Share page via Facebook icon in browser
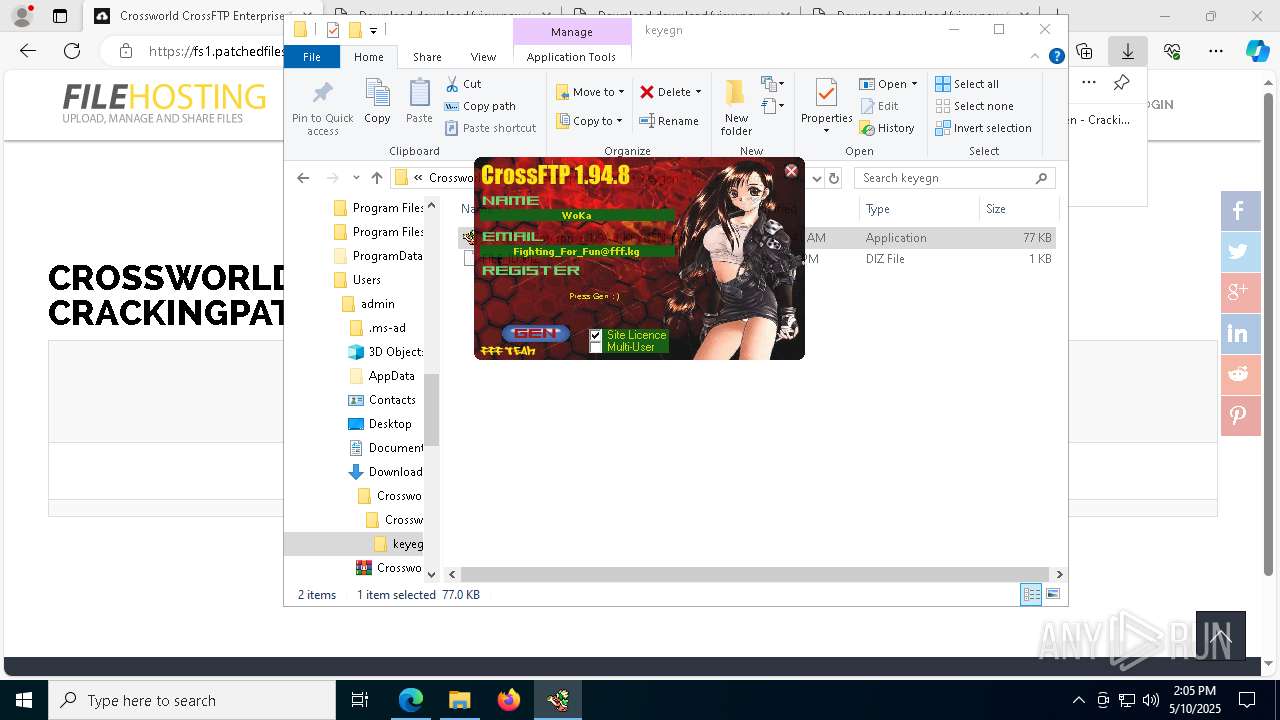The width and height of the screenshot is (1280, 720). 1238,211
